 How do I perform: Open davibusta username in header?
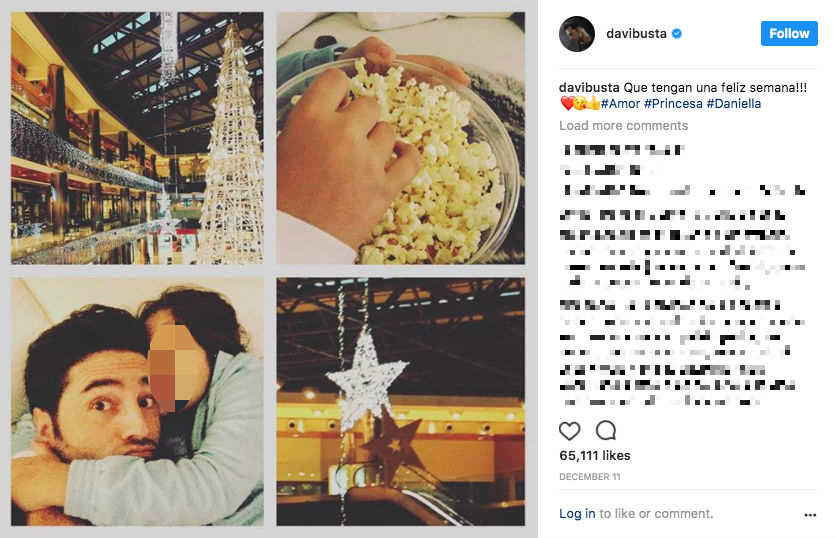[x=636, y=34]
